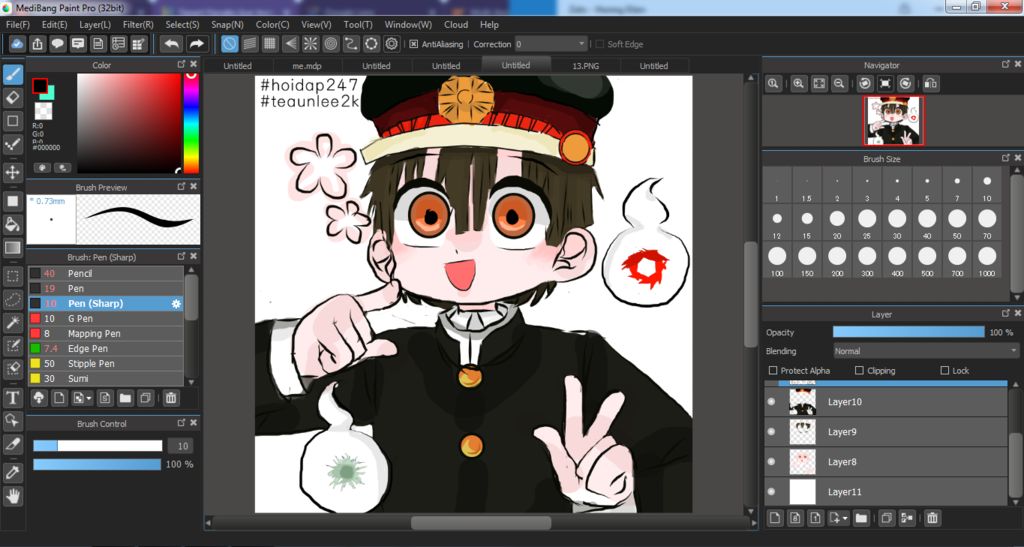Select the G Pen brush

tap(106, 319)
